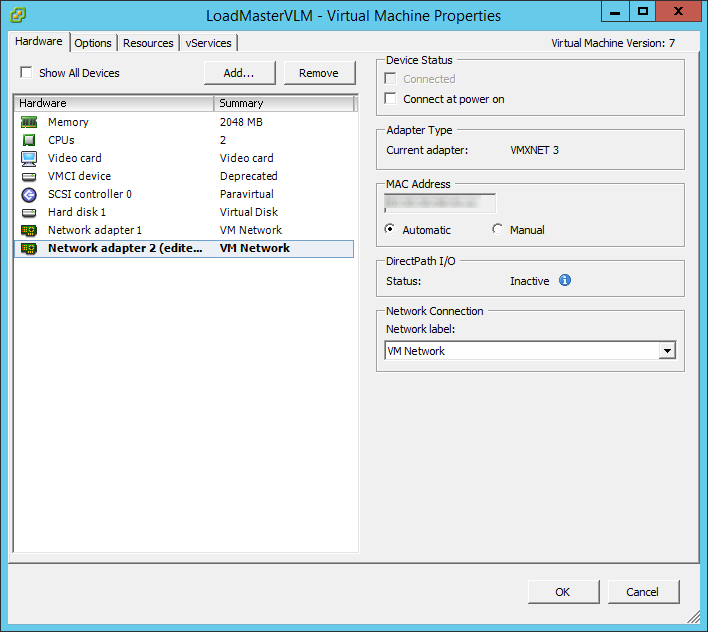The height and width of the screenshot is (632, 708).
Task: Click the Remove button
Action: 319,73
